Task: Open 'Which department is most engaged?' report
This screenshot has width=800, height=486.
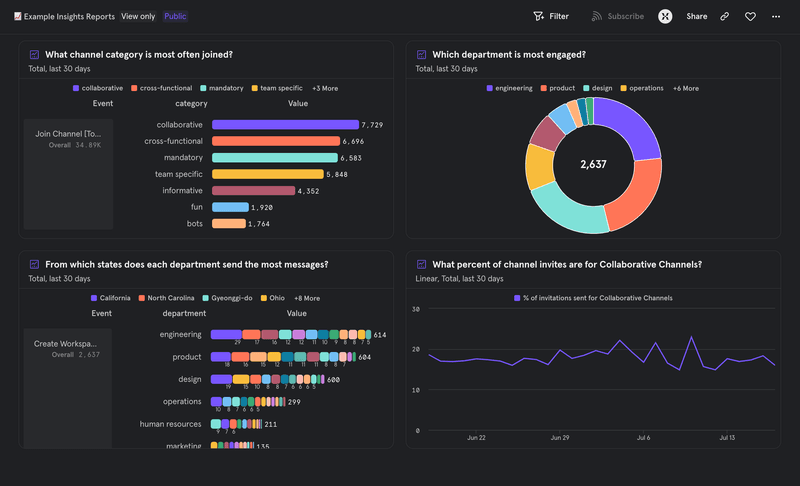Action: (x=509, y=55)
